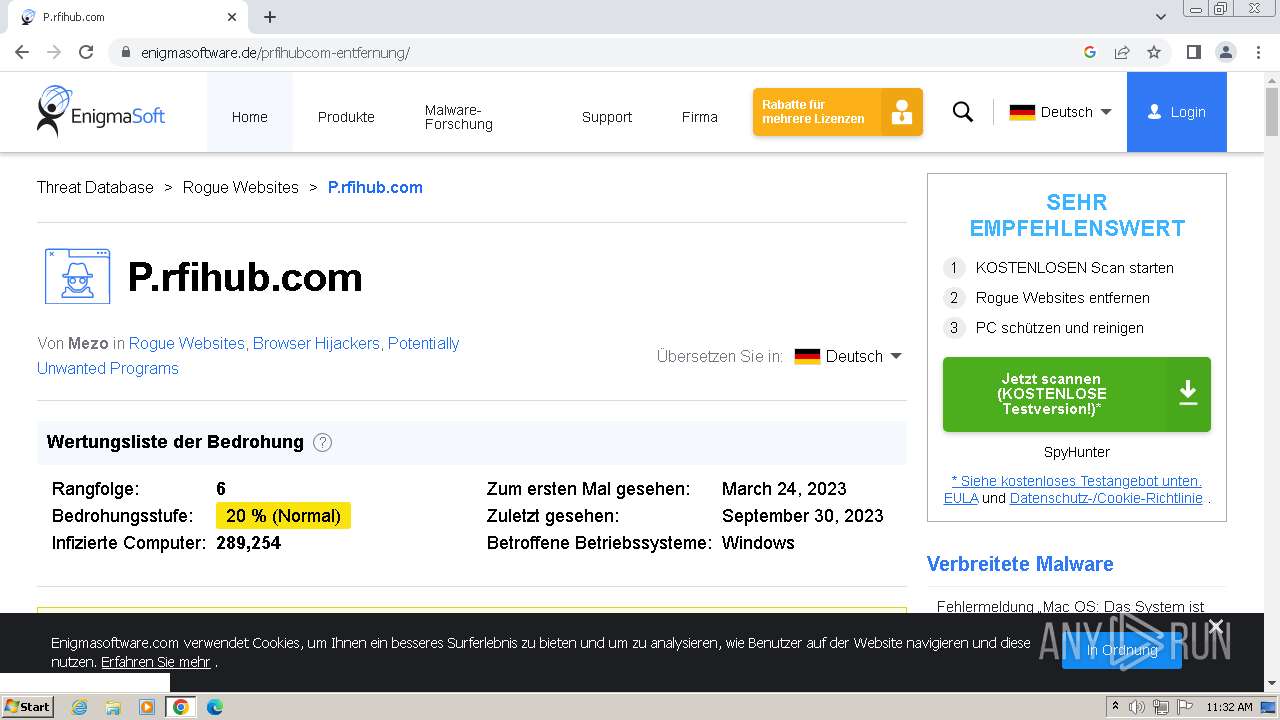Click the Login user icon button
This screenshot has width=1280, height=720.
(x=1177, y=112)
